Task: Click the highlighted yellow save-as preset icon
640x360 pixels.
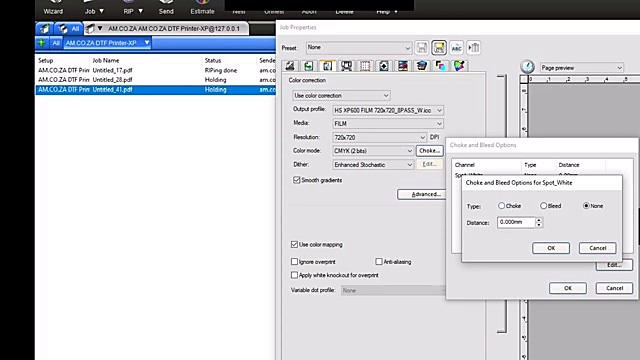Action: 439,48
